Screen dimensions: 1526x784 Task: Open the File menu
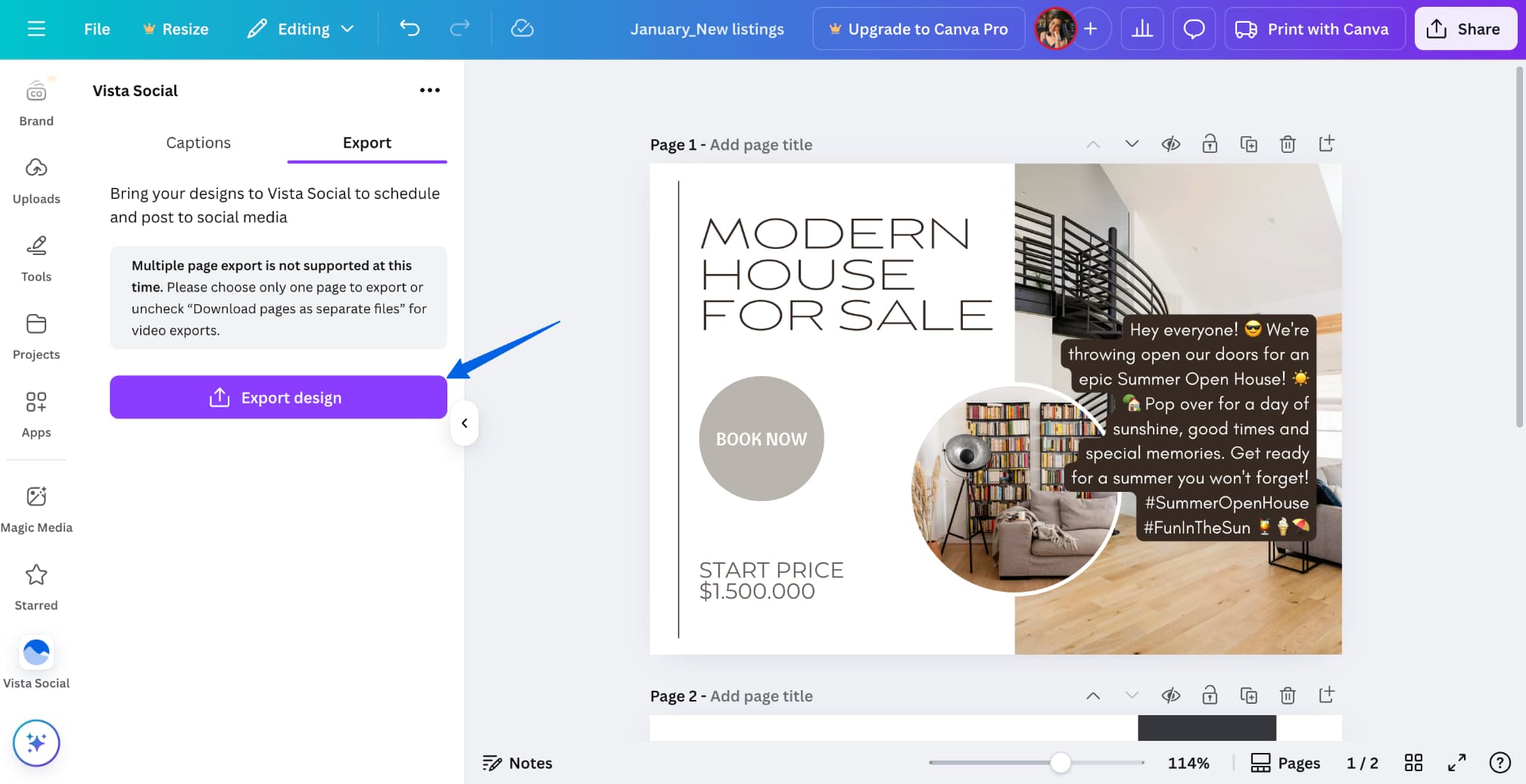96,28
